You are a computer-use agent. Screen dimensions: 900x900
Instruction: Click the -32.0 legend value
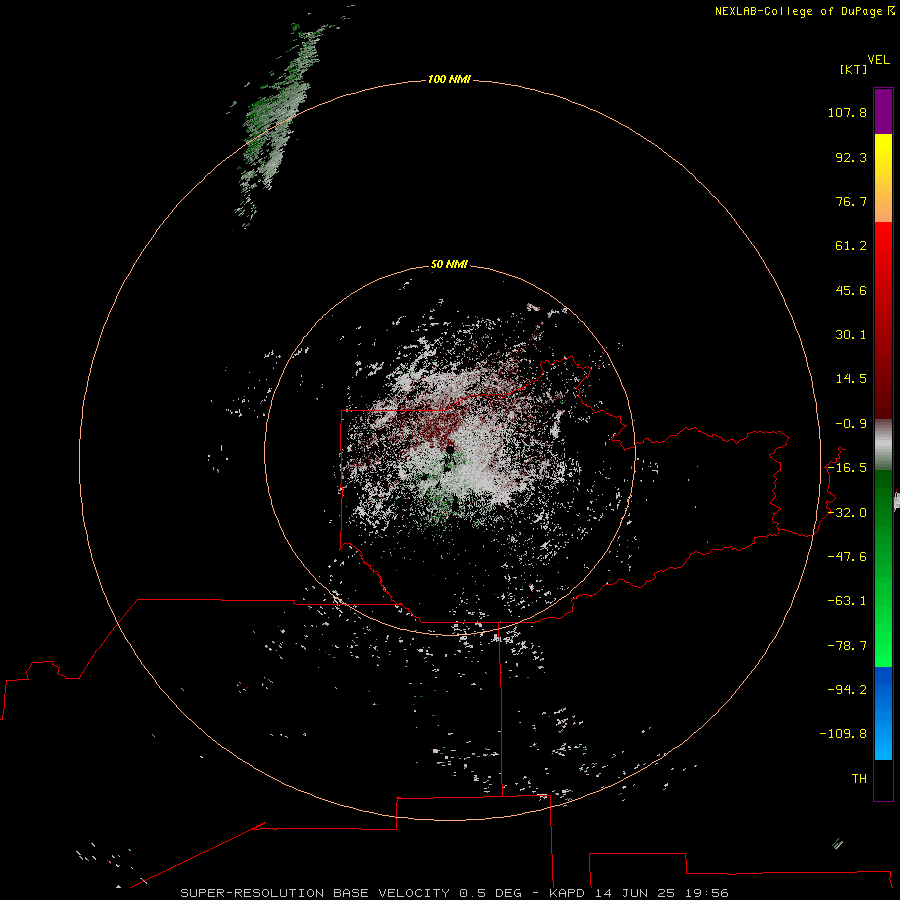point(847,513)
